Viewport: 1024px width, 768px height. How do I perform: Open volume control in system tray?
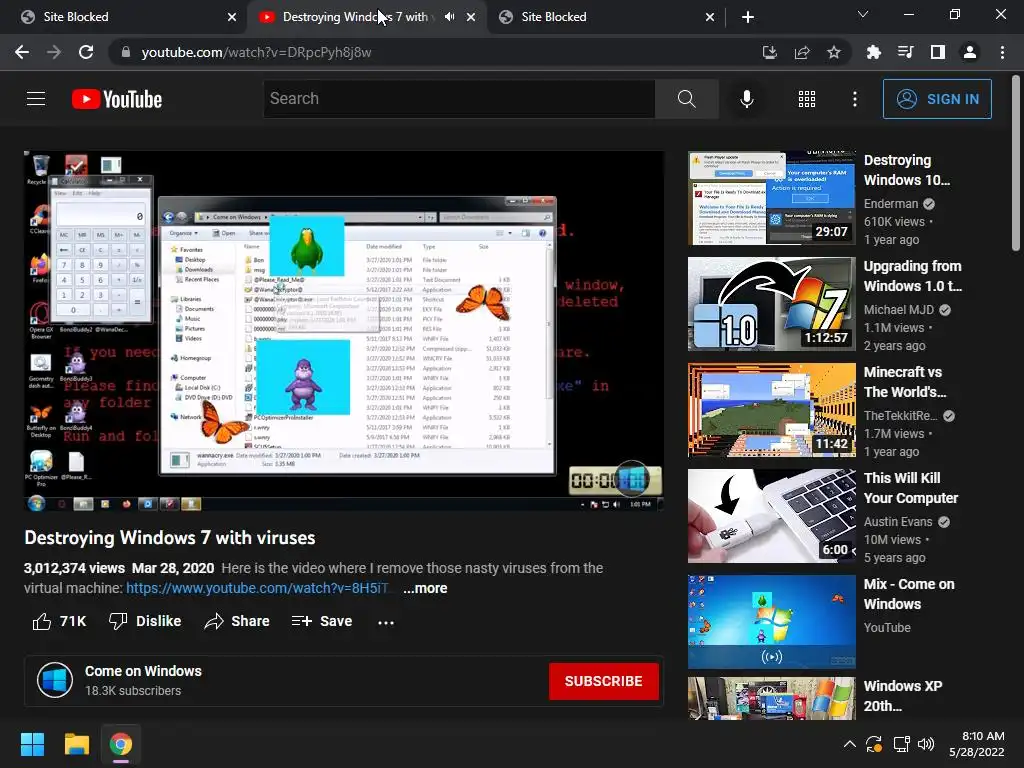[926, 744]
